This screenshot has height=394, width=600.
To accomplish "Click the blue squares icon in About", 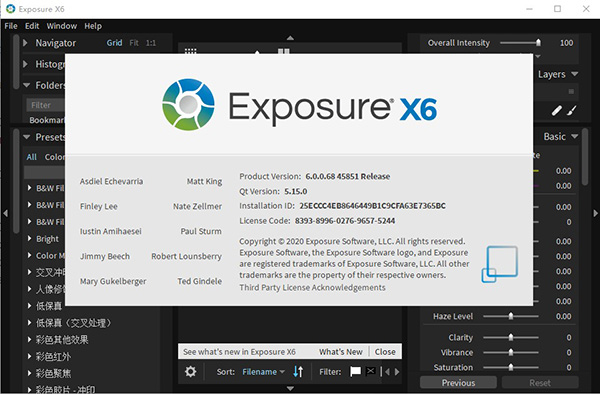I will pyautogui.click(x=499, y=264).
